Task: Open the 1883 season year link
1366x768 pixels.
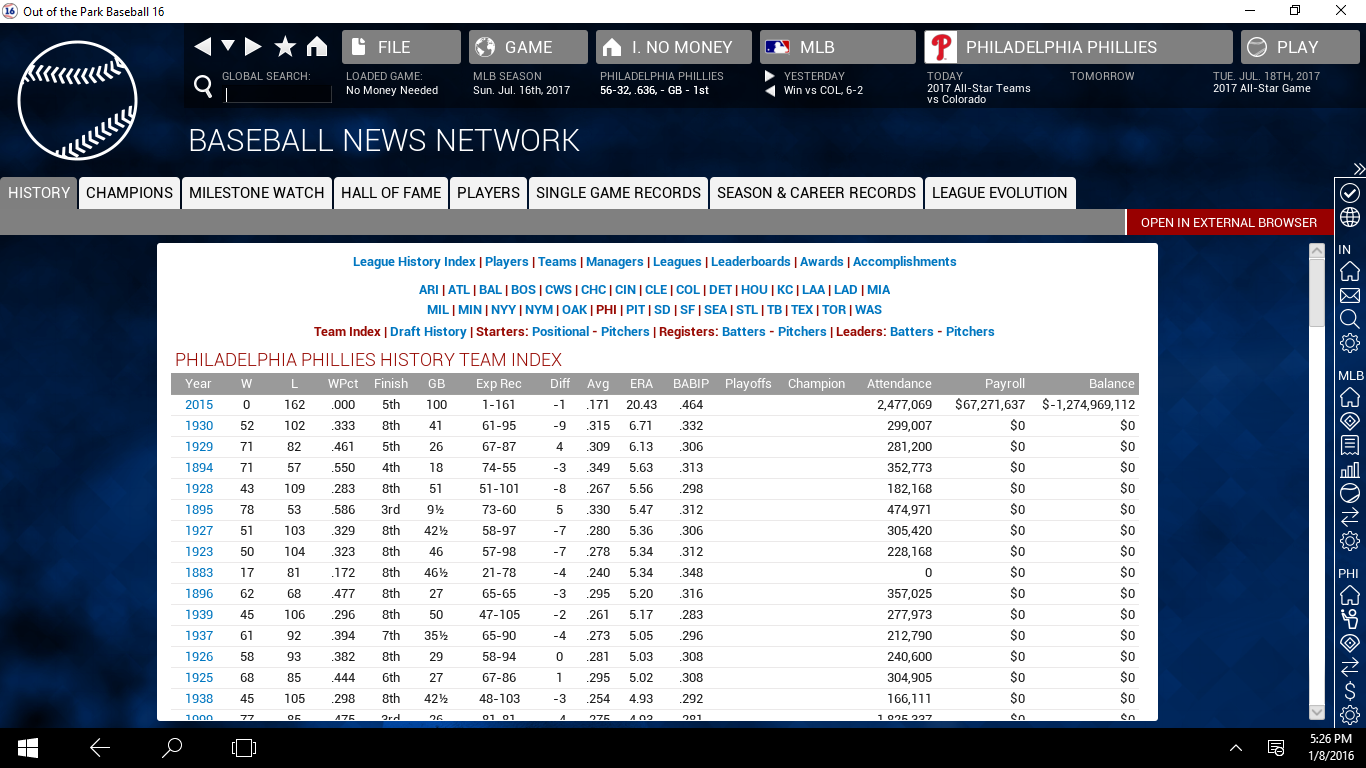Action: coord(199,573)
